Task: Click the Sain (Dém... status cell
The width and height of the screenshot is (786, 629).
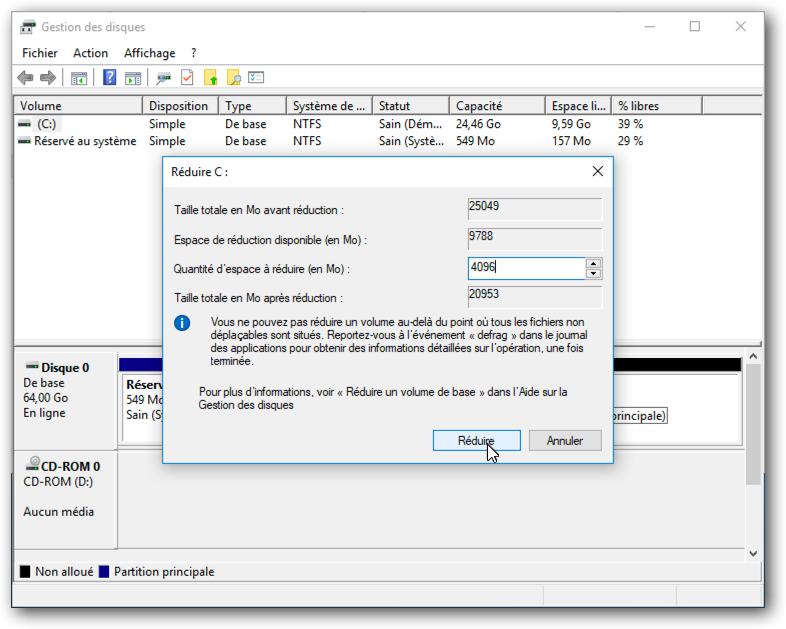Action: (x=411, y=124)
